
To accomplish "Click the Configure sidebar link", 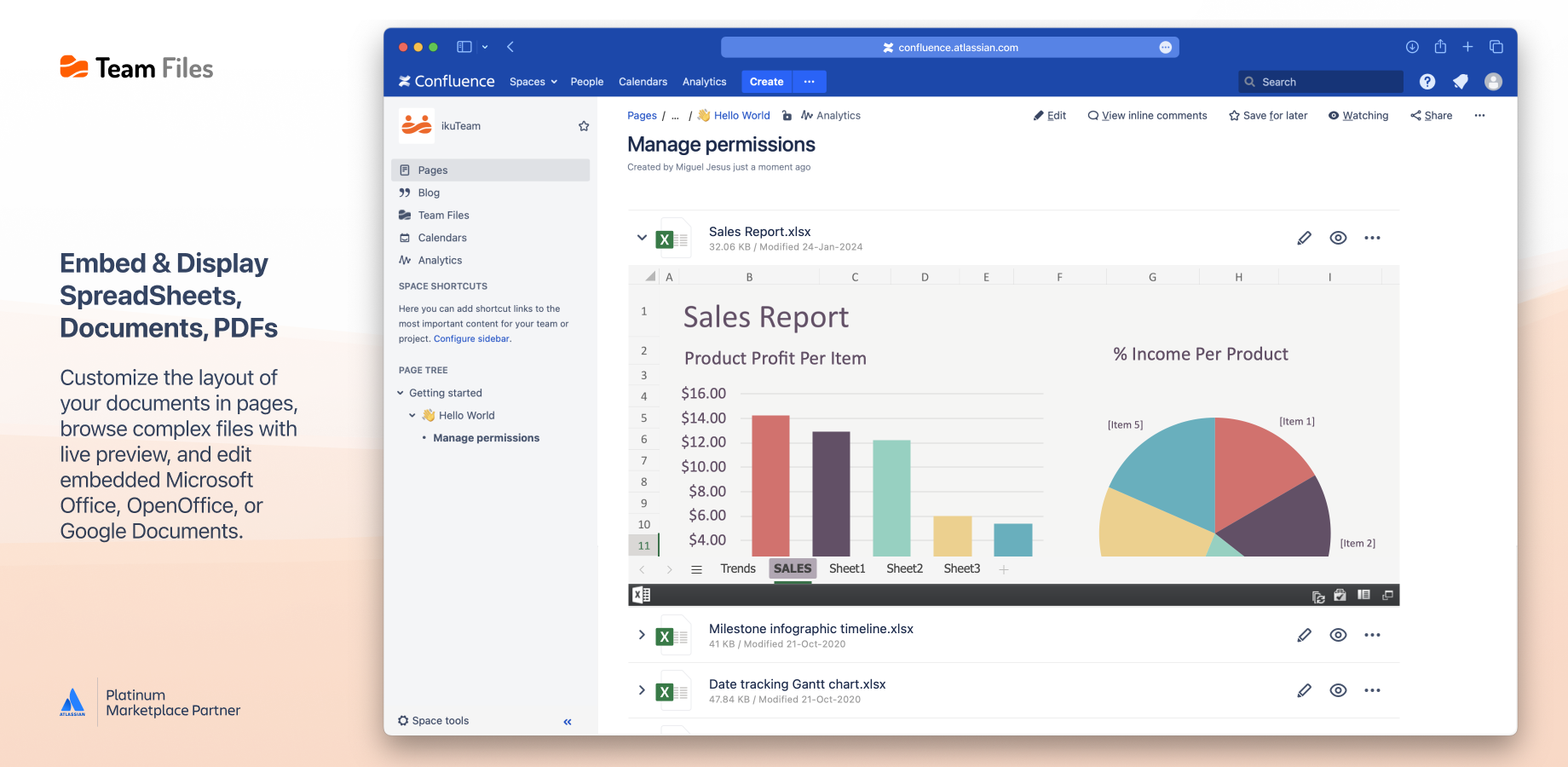I will pos(471,339).
